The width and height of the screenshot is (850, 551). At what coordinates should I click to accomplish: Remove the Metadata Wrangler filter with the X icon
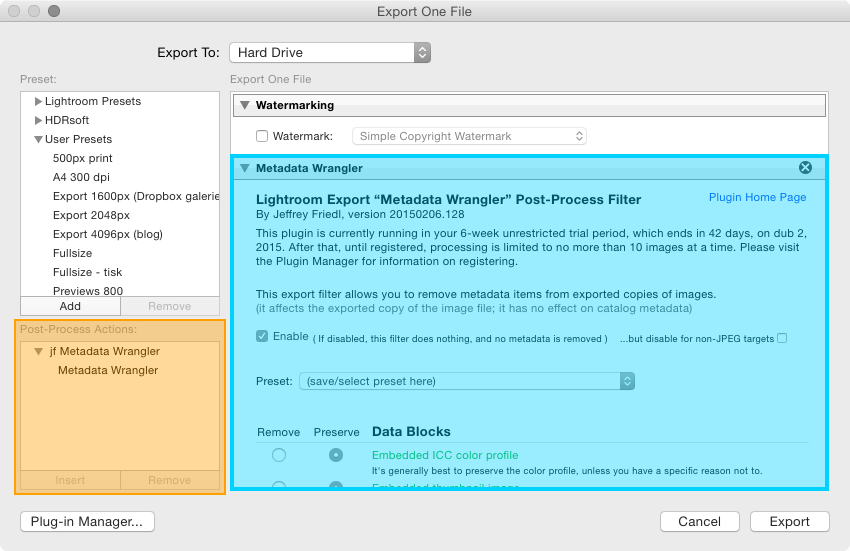[x=805, y=168]
